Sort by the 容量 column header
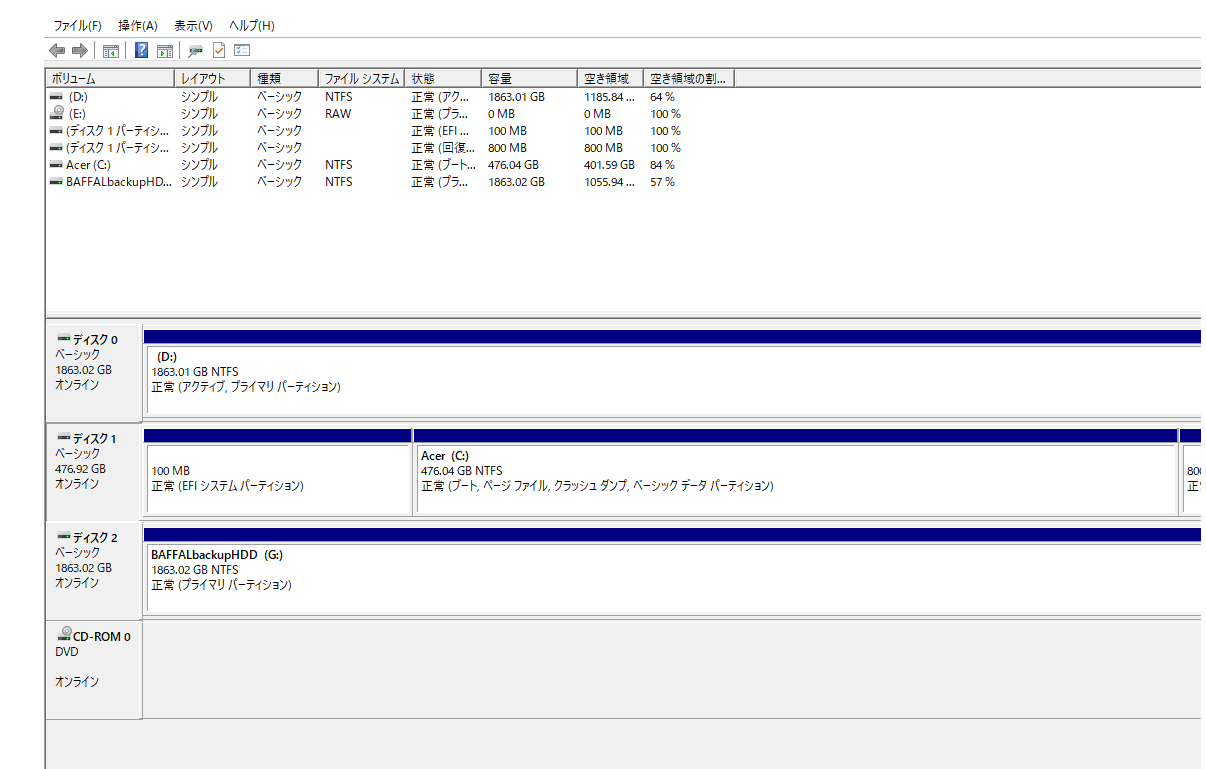Viewport: 1206px width, 769px height. 529,78
